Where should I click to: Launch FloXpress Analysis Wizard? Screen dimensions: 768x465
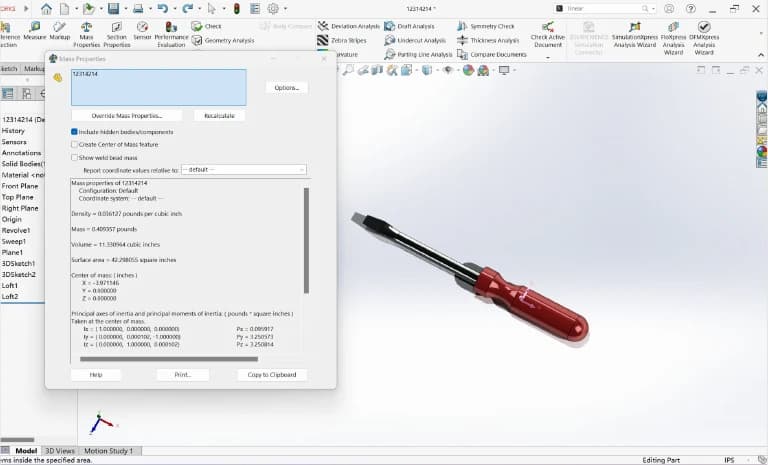[673, 38]
